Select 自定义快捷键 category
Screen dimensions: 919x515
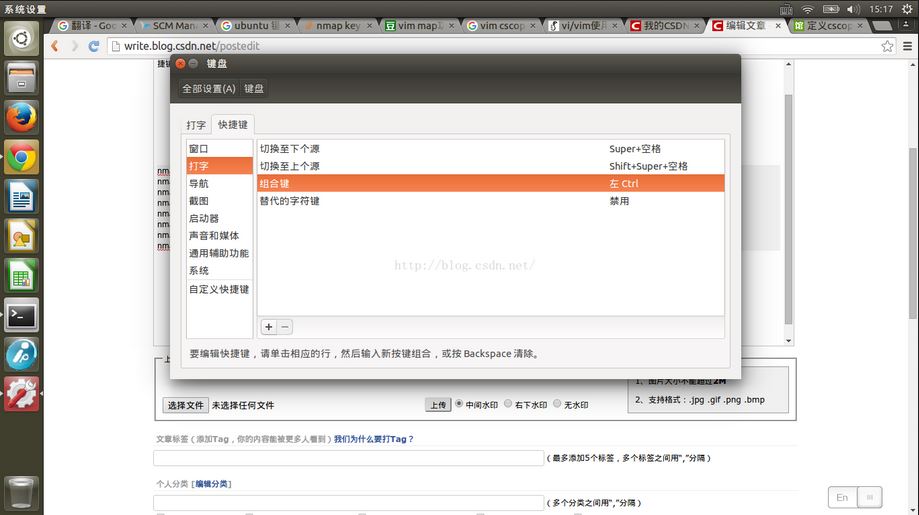[219, 289]
